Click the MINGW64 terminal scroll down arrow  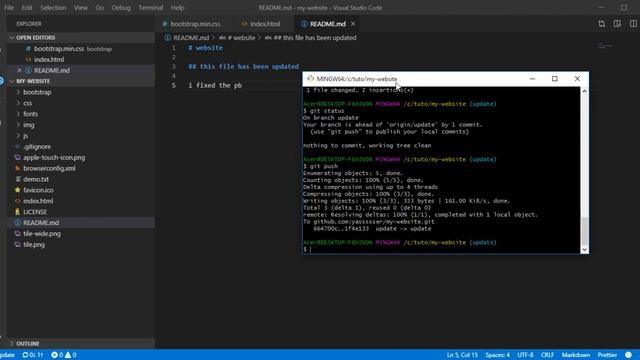tap(584, 249)
